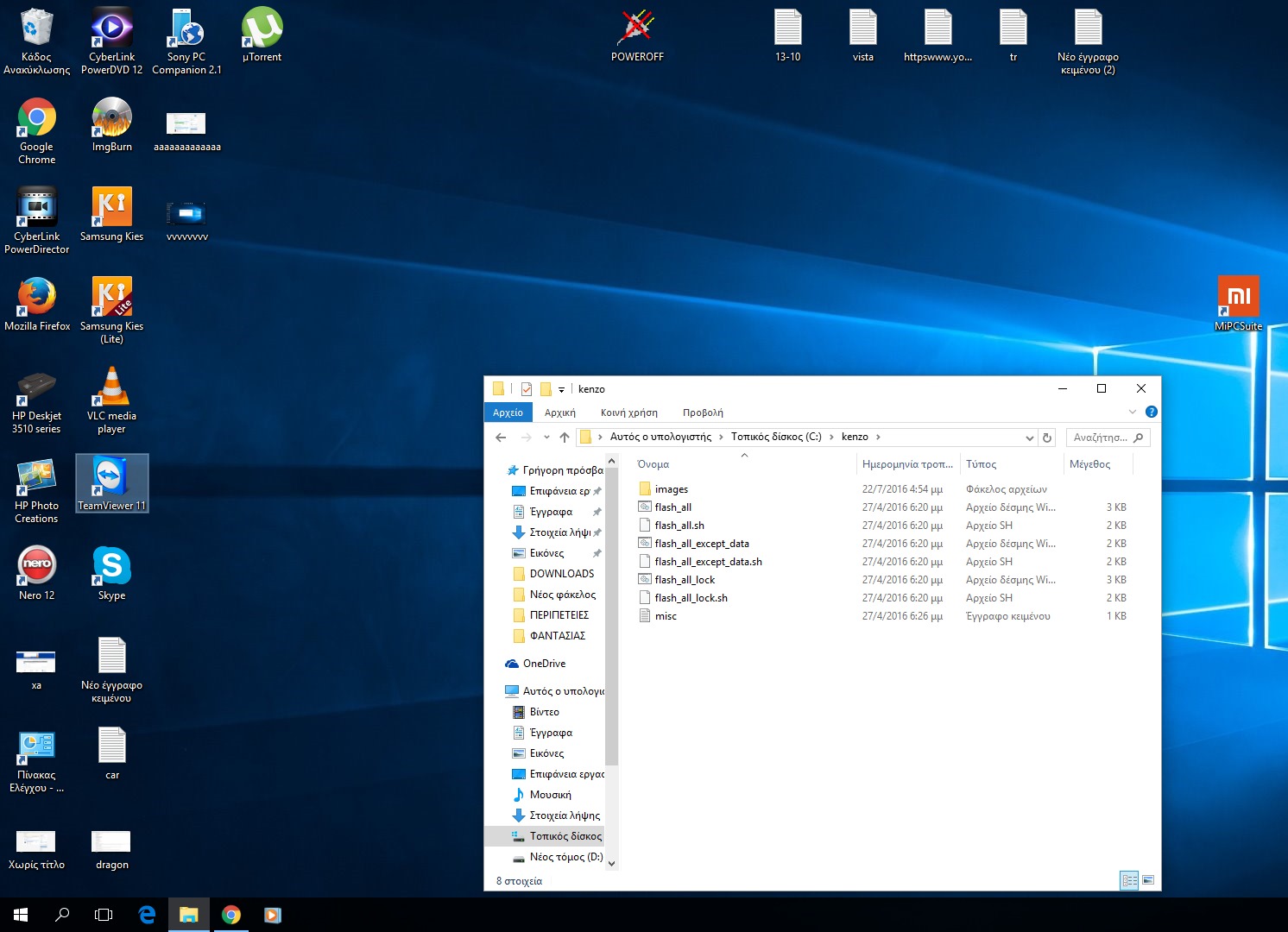
Task: Switch to the details view layout
Action: (1129, 880)
